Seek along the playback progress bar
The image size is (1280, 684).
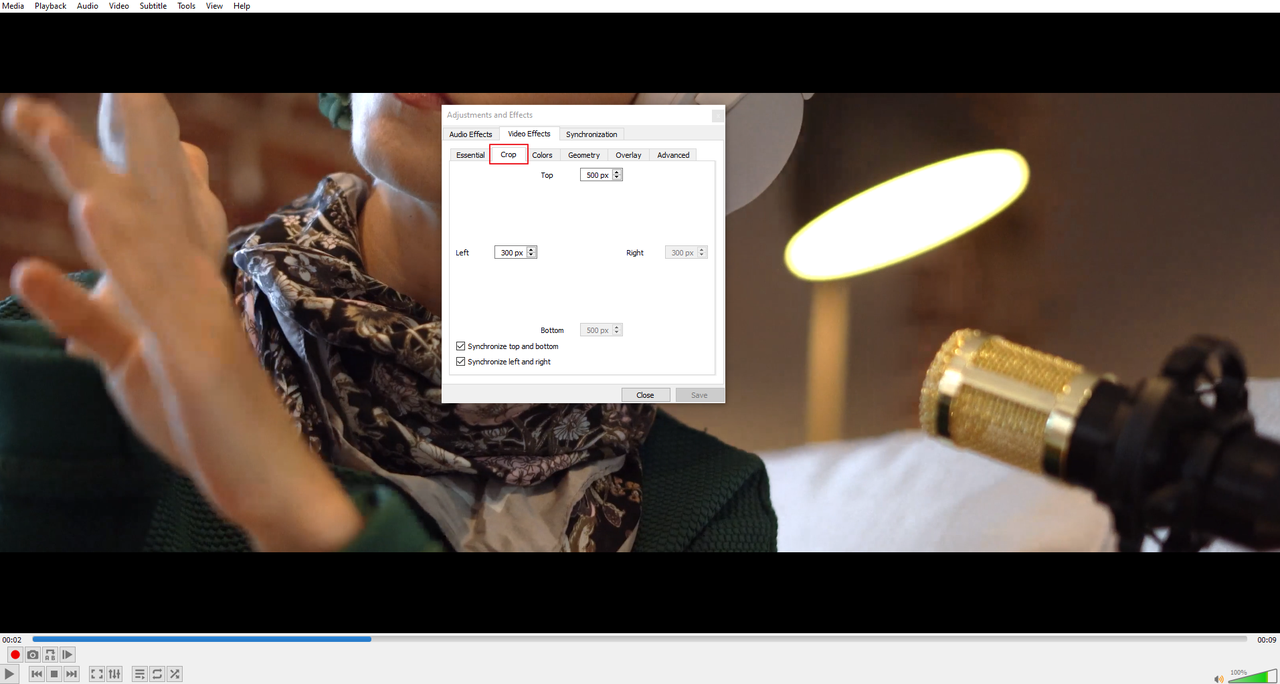coord(639,639)
